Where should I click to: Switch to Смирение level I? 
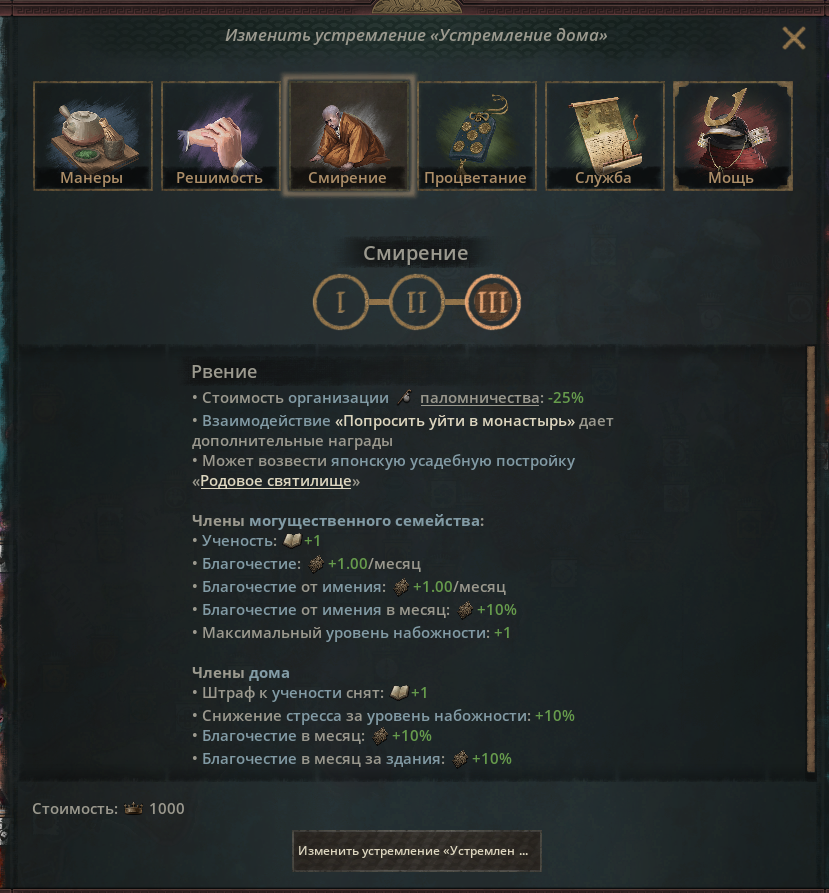(x=341, y=302)
